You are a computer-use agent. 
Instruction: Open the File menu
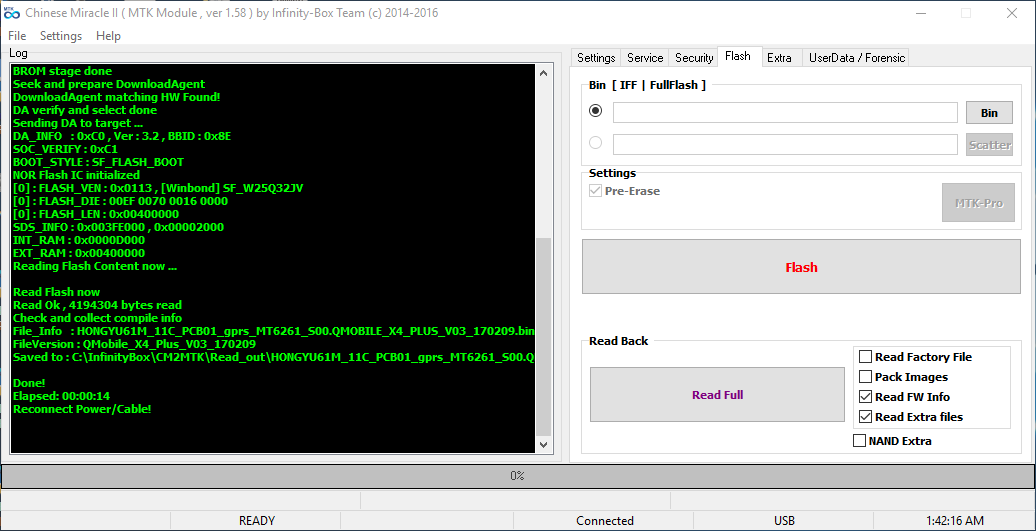17,36
